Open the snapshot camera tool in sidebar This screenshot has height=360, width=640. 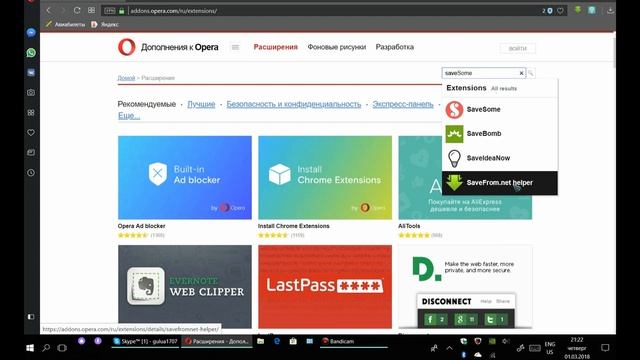coord(31,93)
